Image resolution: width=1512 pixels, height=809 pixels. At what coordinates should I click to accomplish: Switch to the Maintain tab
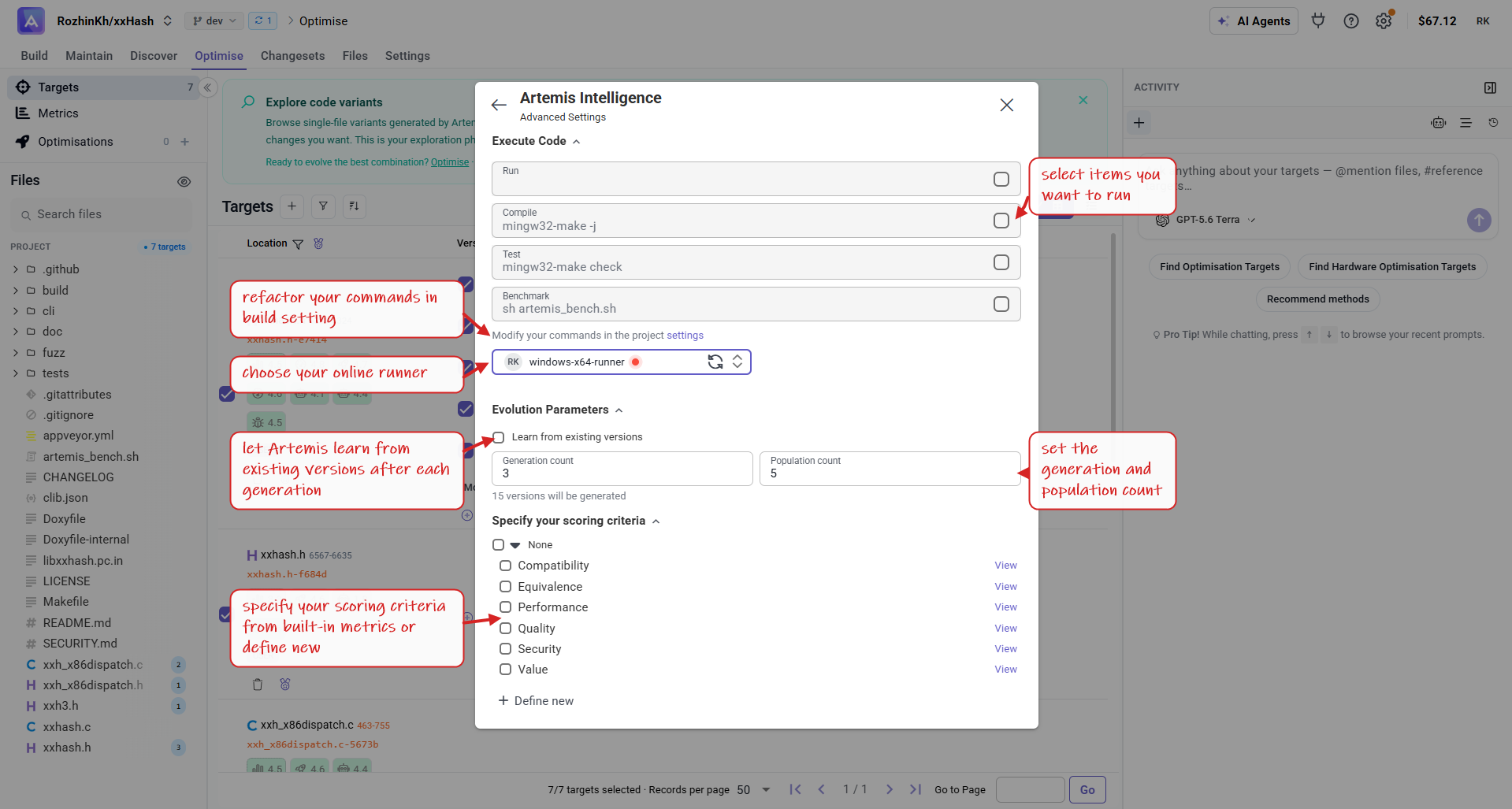tap(89, 56)
